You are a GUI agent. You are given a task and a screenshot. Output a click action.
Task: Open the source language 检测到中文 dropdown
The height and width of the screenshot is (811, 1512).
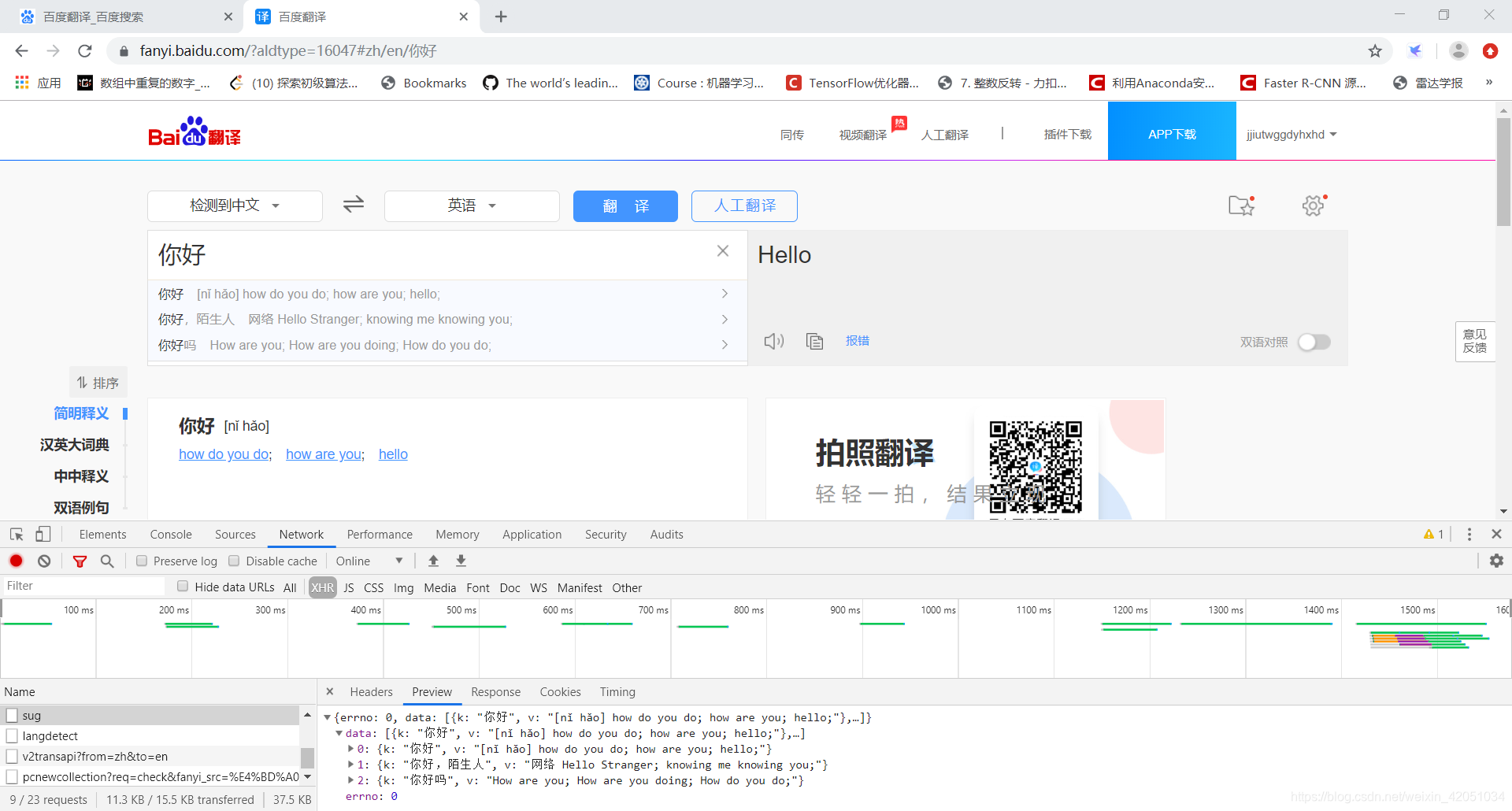point(235,206)
